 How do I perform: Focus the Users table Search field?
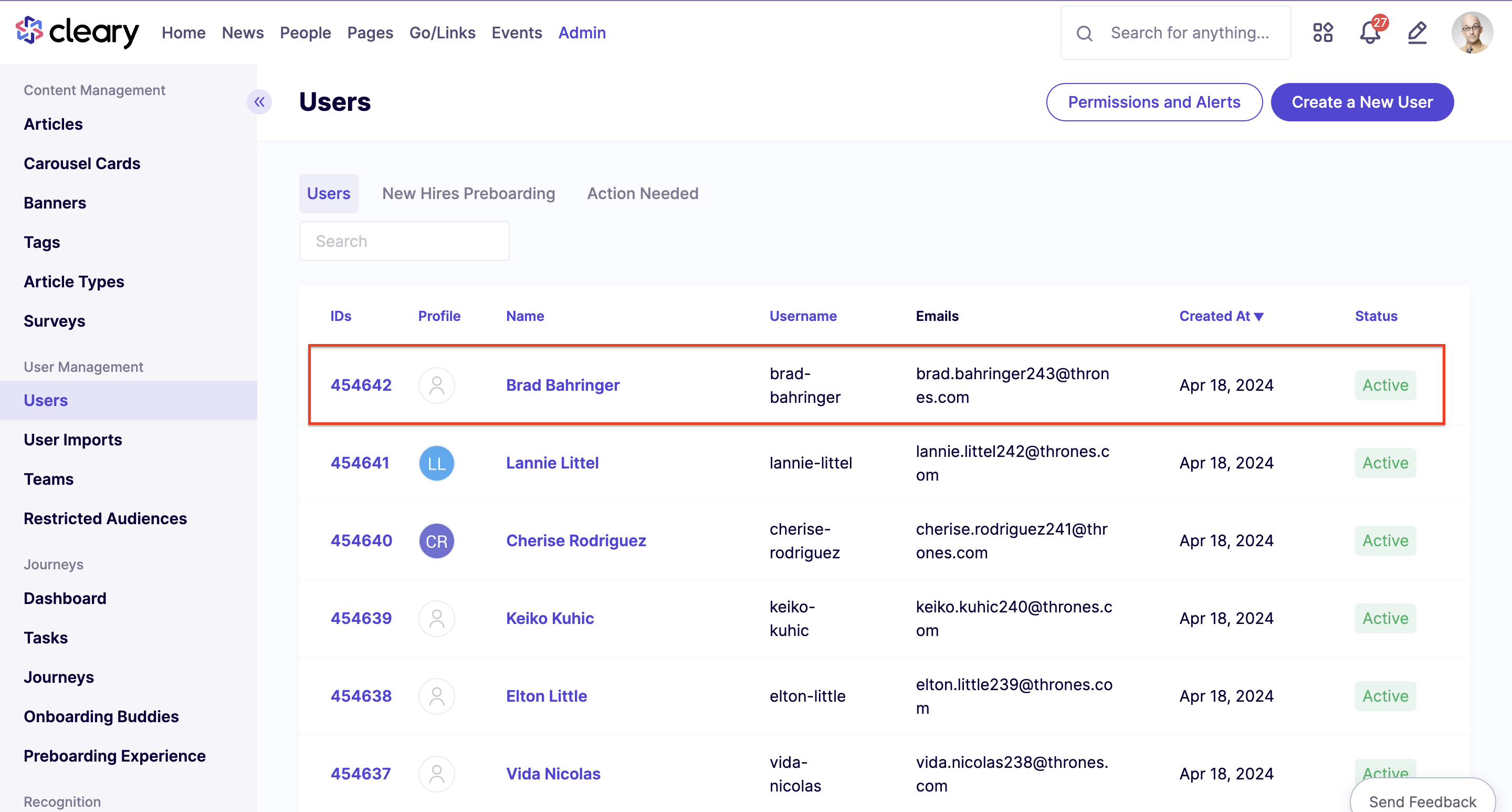point(404,241)
